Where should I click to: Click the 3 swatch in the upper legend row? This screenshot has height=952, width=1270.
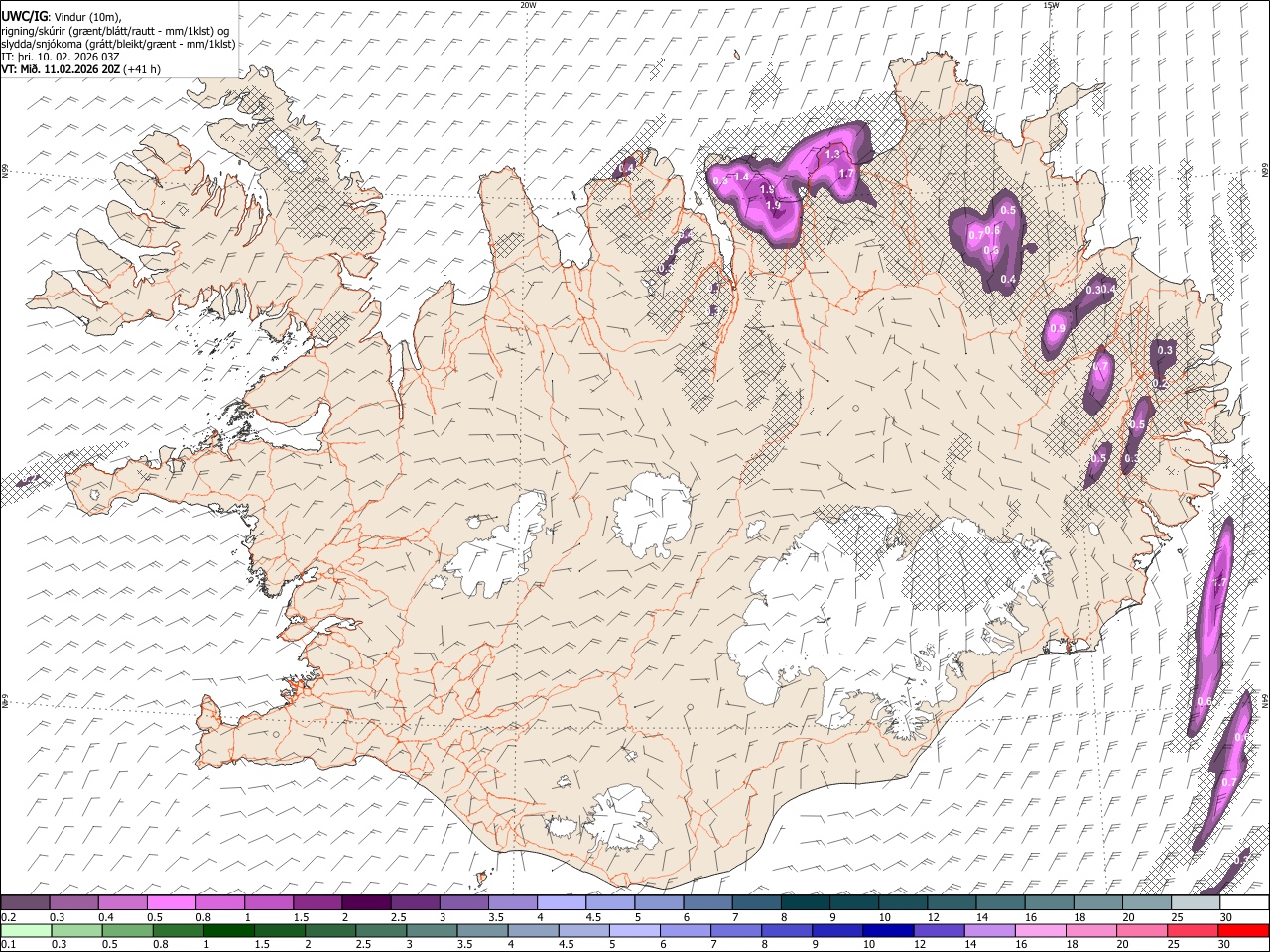click(x=463, y=902)
